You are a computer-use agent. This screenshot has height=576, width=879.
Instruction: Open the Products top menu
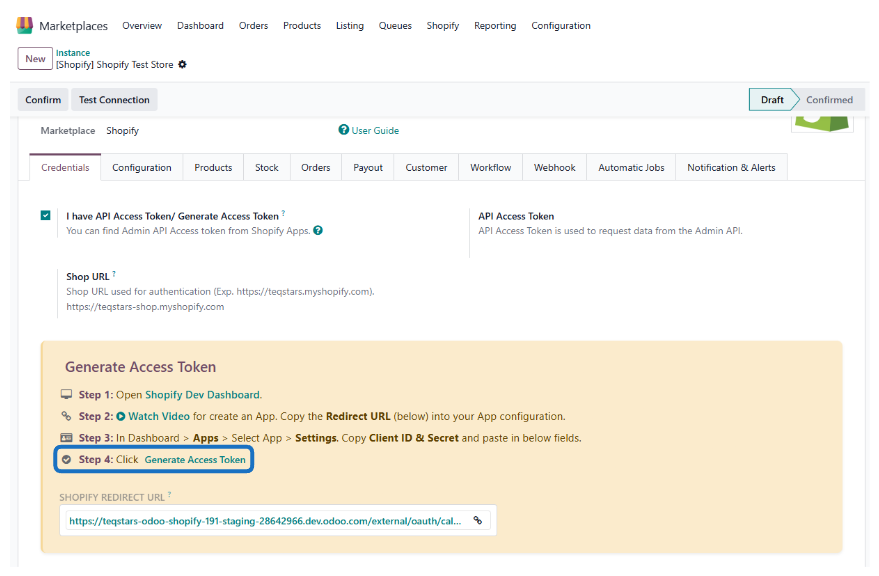point(302,25)
